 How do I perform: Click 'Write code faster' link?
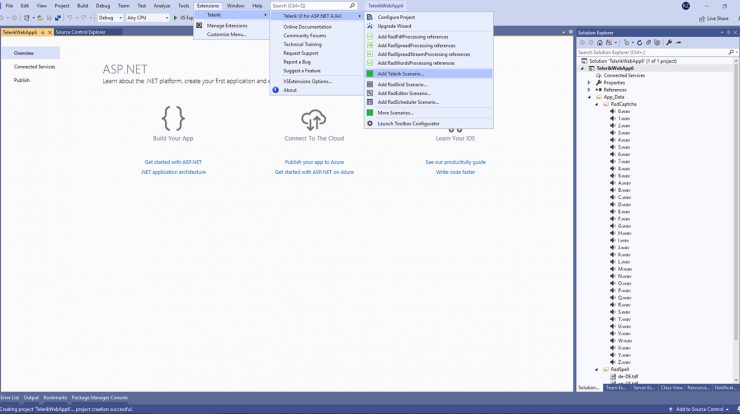tap(455, 172)
